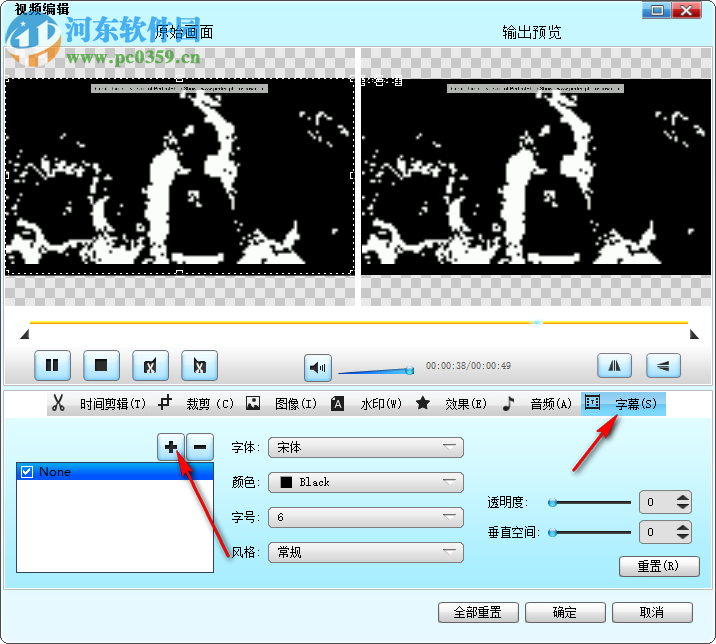Click the timeline end trim marker
This screenshot has height=644, width=716.
pos(694,334)
